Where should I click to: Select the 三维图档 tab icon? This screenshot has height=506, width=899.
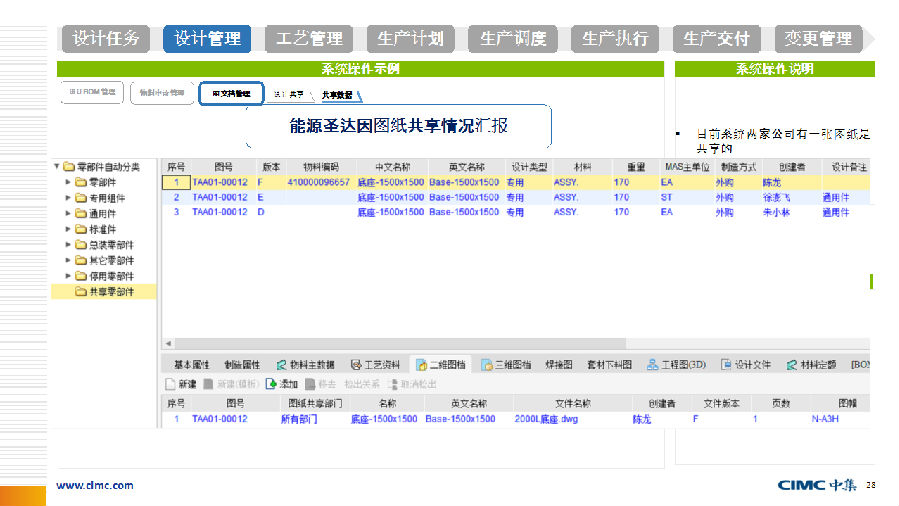click(486, 365)
